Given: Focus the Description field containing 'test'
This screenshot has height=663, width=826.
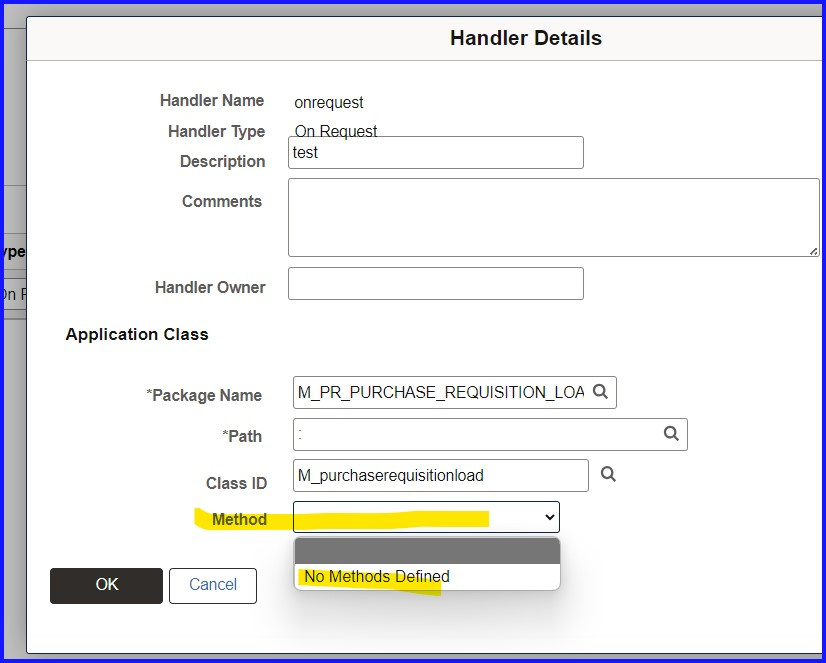Looking at the screenshot, I should pos(436,153).
